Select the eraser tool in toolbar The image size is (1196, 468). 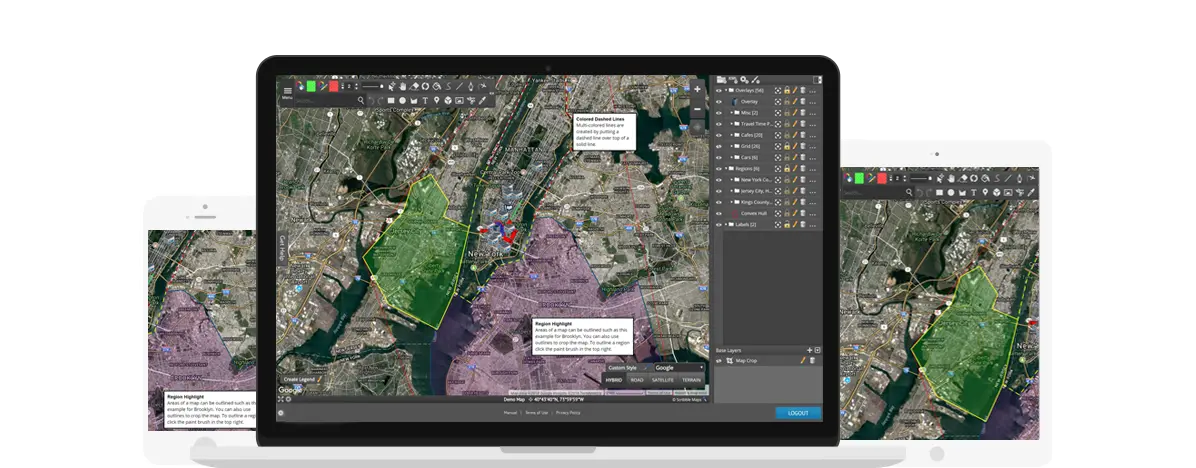[413, 86]
